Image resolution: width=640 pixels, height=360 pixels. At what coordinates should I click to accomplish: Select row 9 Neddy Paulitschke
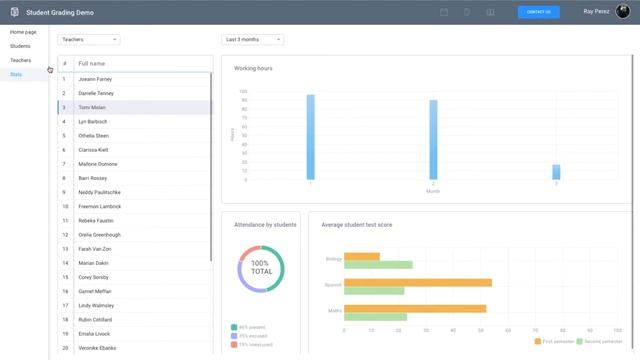(x=135, y=192)
